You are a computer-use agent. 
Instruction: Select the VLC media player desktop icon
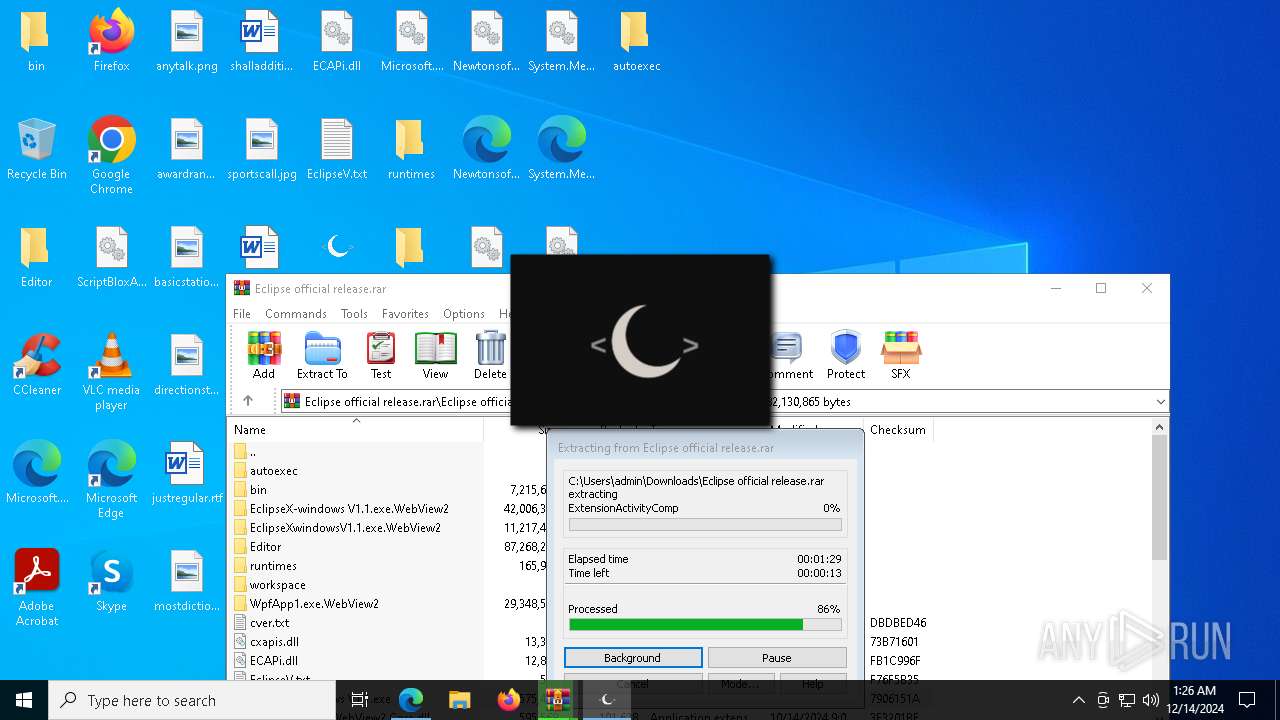tap(111, 372)
